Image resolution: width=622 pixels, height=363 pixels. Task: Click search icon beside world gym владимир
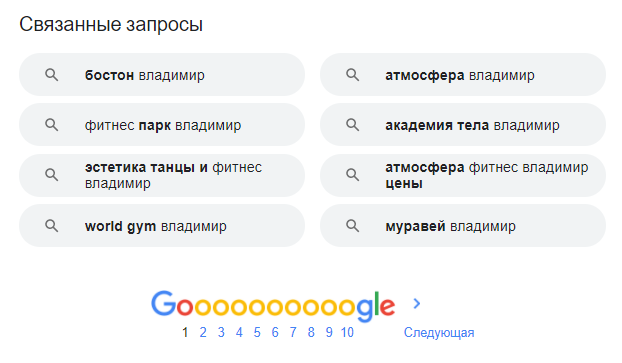point(51,226)
